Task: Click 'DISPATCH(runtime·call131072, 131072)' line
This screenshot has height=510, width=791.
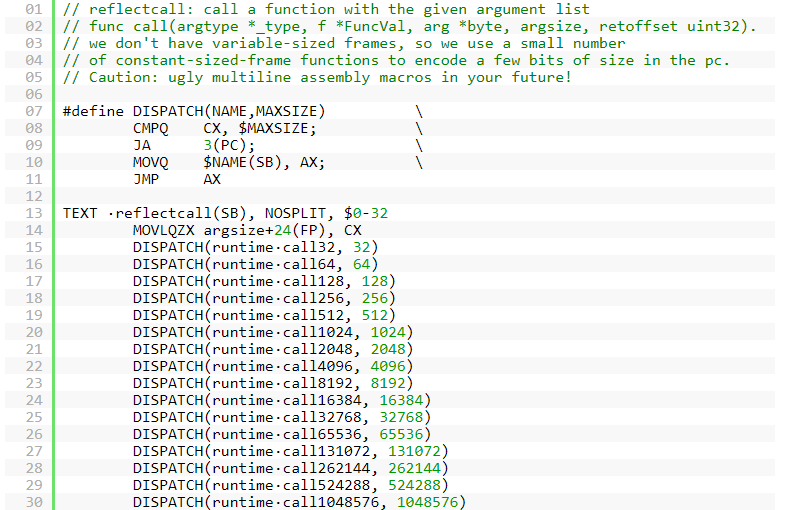Action: (291, 451)
